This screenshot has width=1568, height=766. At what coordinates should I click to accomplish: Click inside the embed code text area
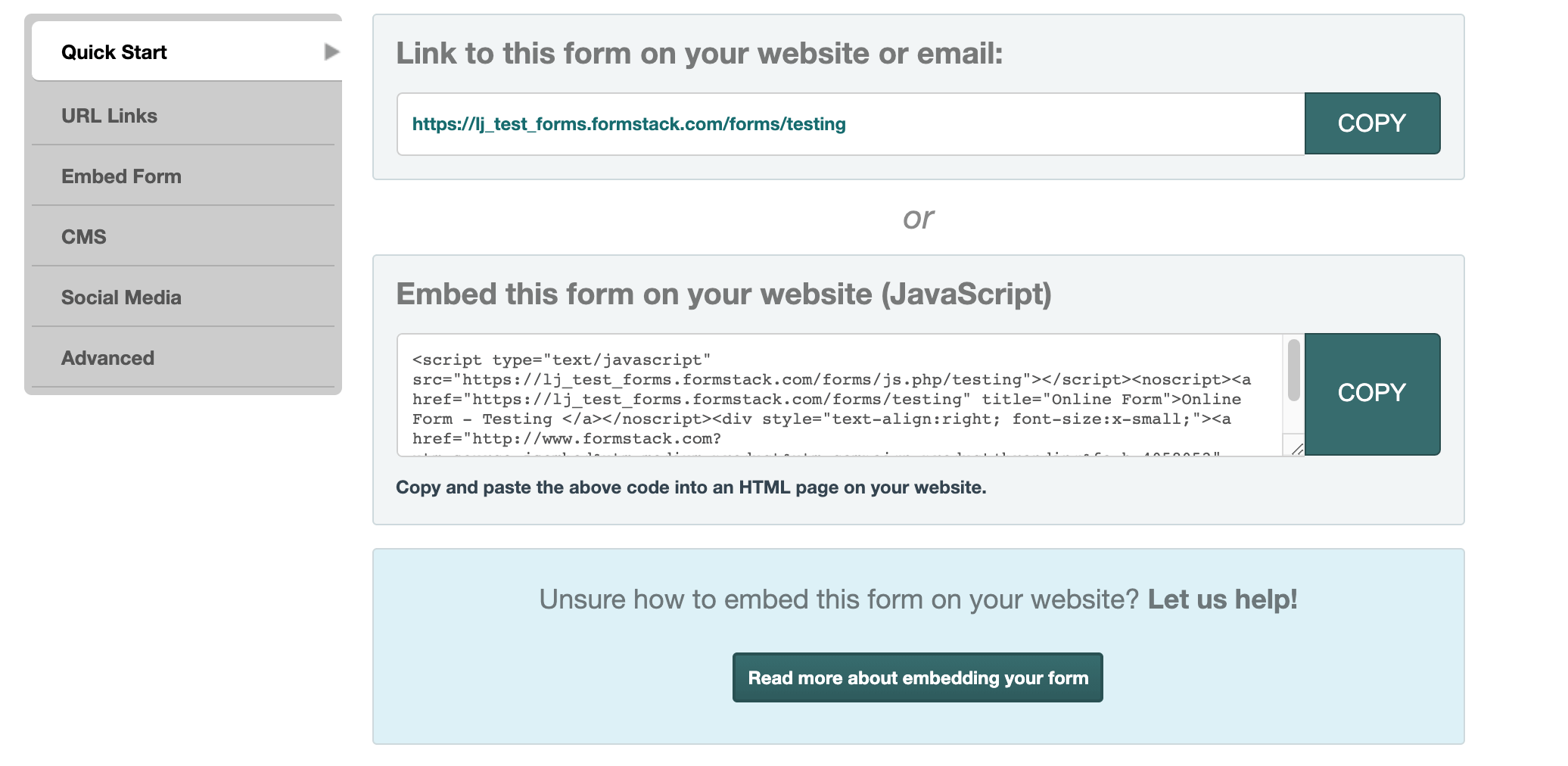tap(832, 394)
